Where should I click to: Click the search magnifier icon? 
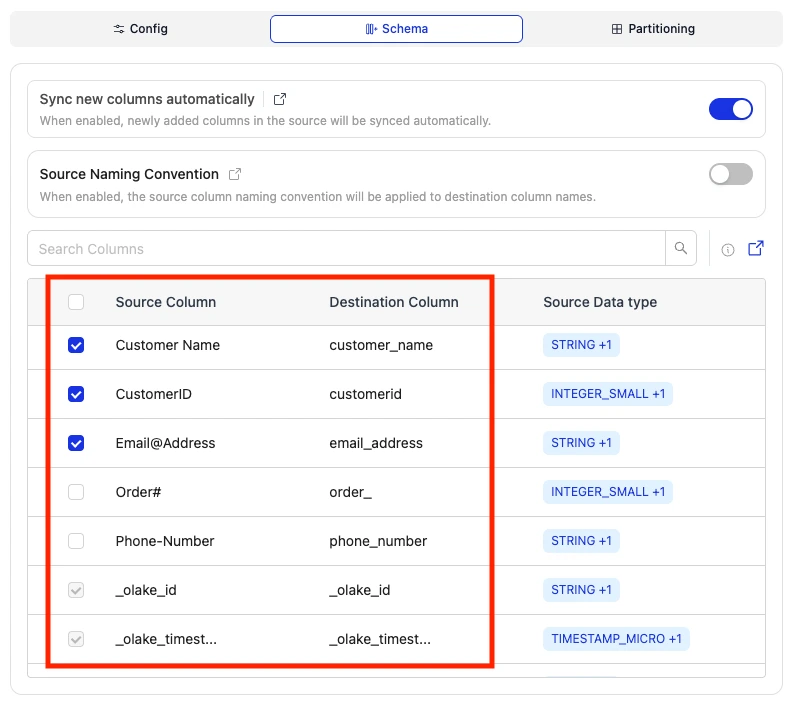coord(681,248)
